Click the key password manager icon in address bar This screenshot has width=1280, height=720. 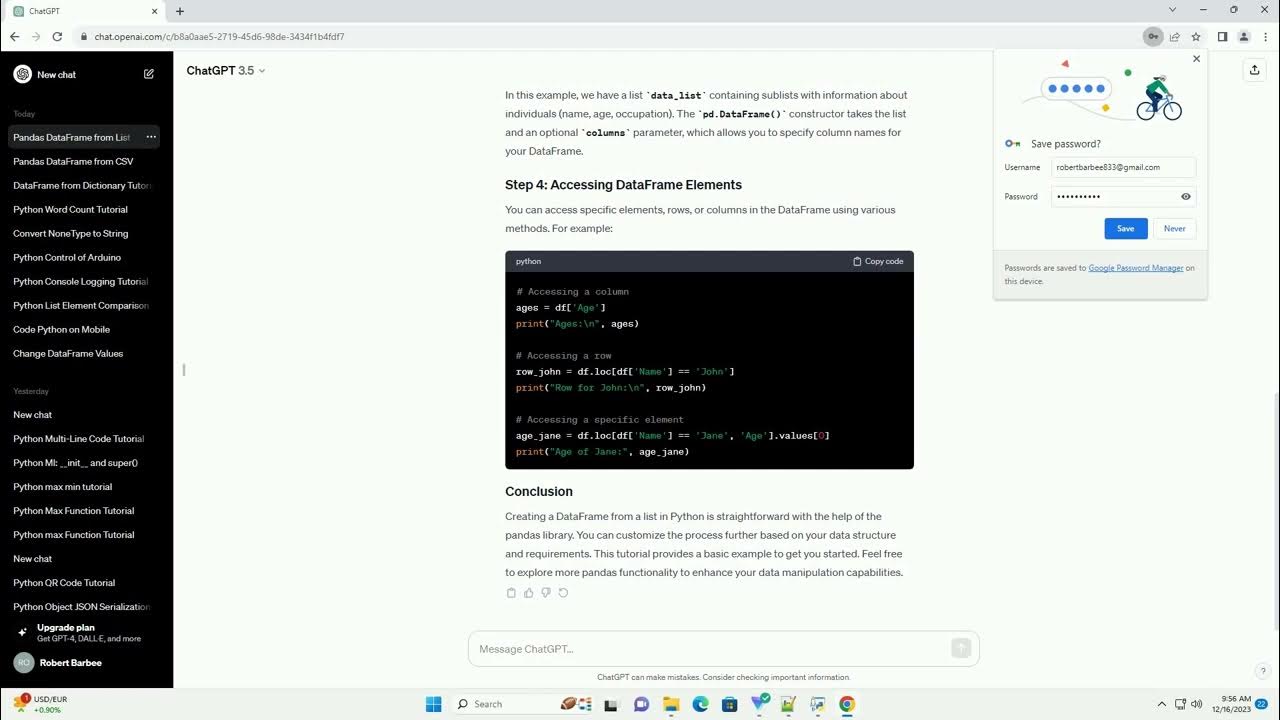pos(1153,37)
